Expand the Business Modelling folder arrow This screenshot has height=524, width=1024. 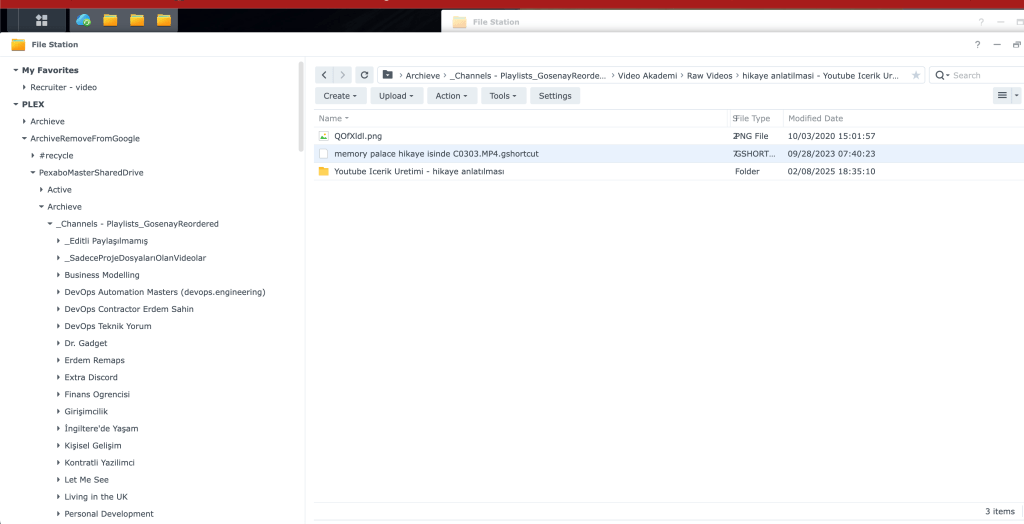click(x=58, y=275)
